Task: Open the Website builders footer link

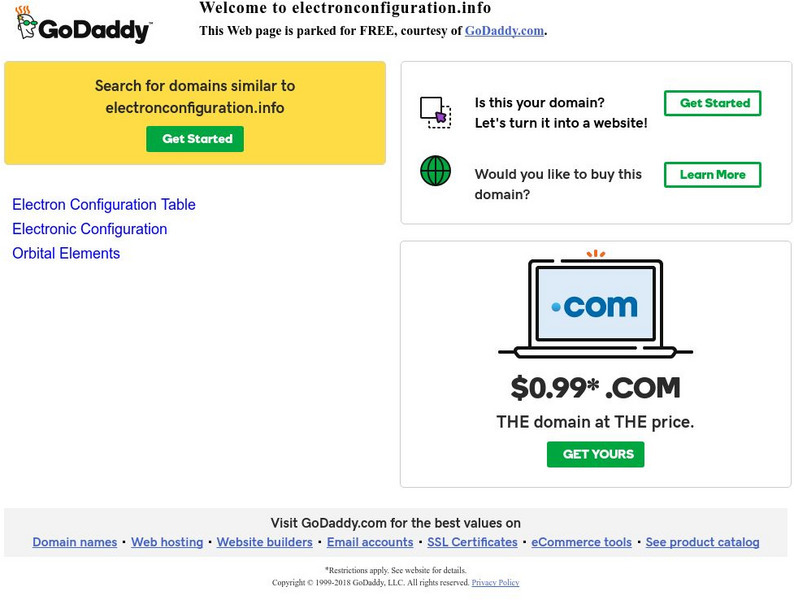Action: point(265,542)
